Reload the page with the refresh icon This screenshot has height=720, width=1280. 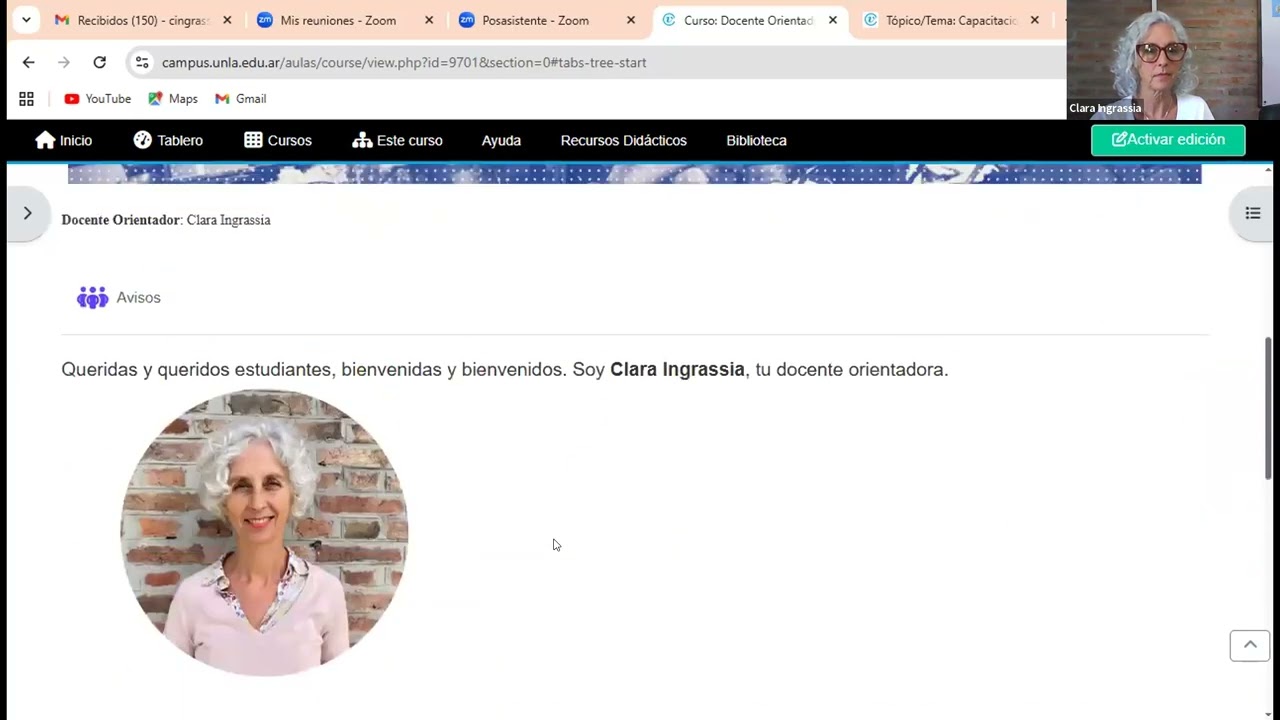(100, 62)
